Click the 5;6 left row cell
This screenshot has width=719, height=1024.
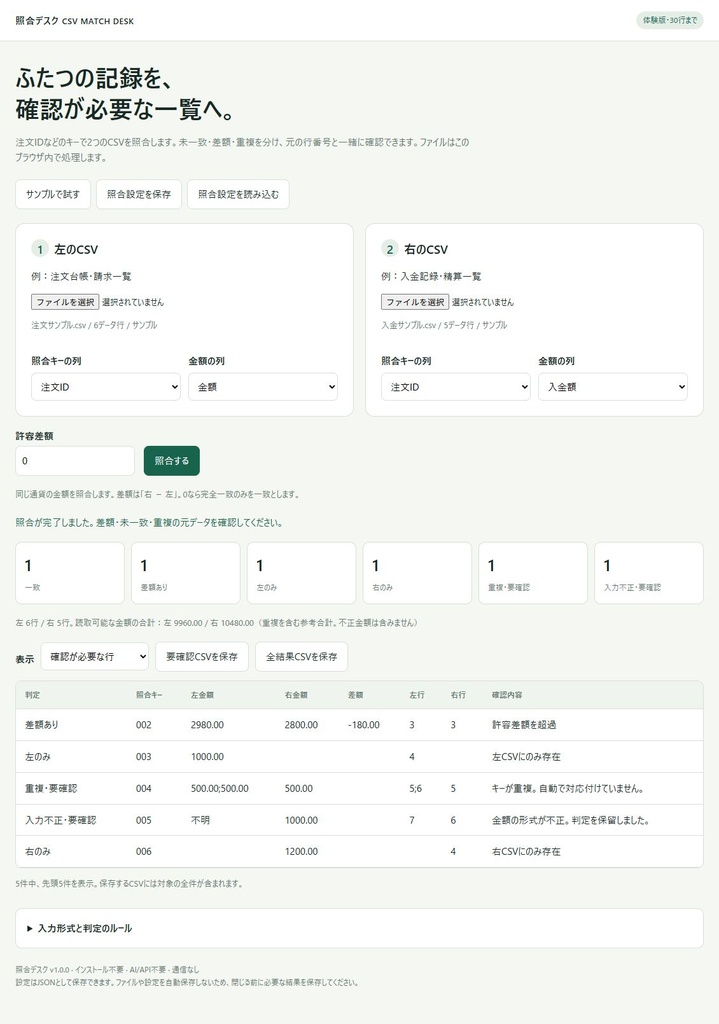[416, 788]
